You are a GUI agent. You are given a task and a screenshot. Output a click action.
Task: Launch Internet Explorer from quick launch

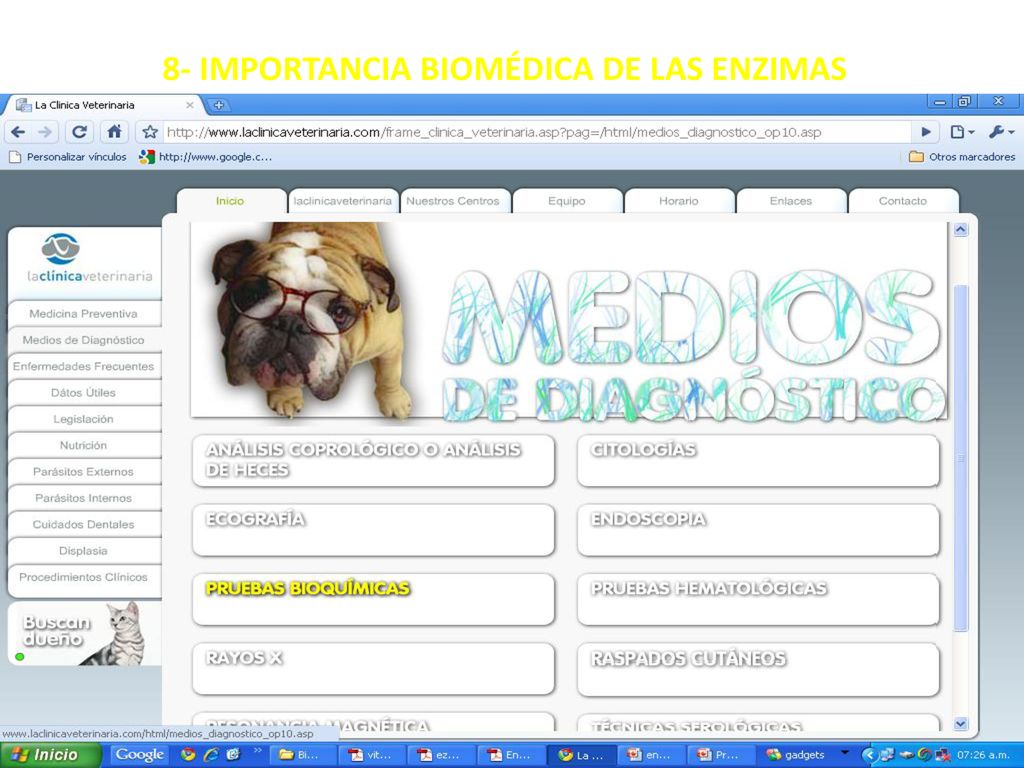211,755
